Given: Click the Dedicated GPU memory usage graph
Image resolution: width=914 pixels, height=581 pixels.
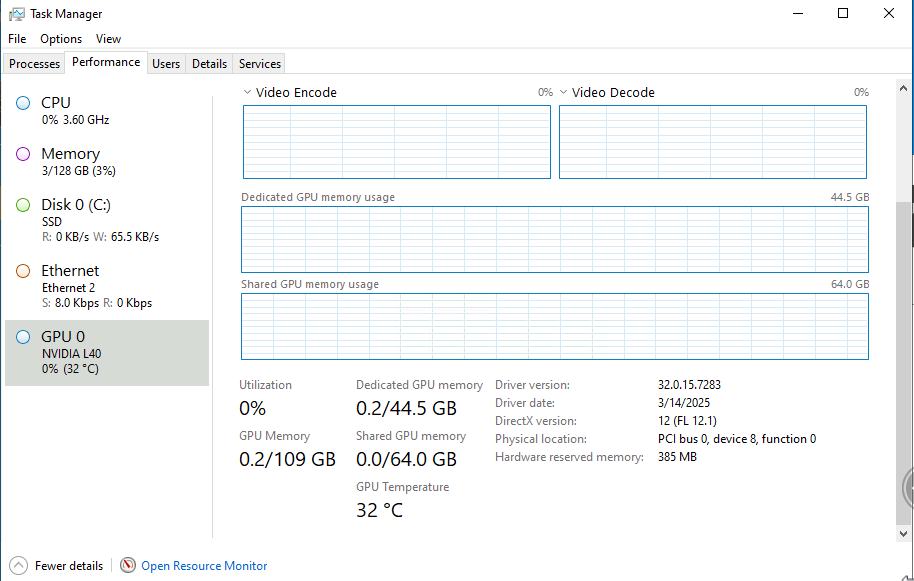Looking at the screenshot, I should click(x=554, y=239).
